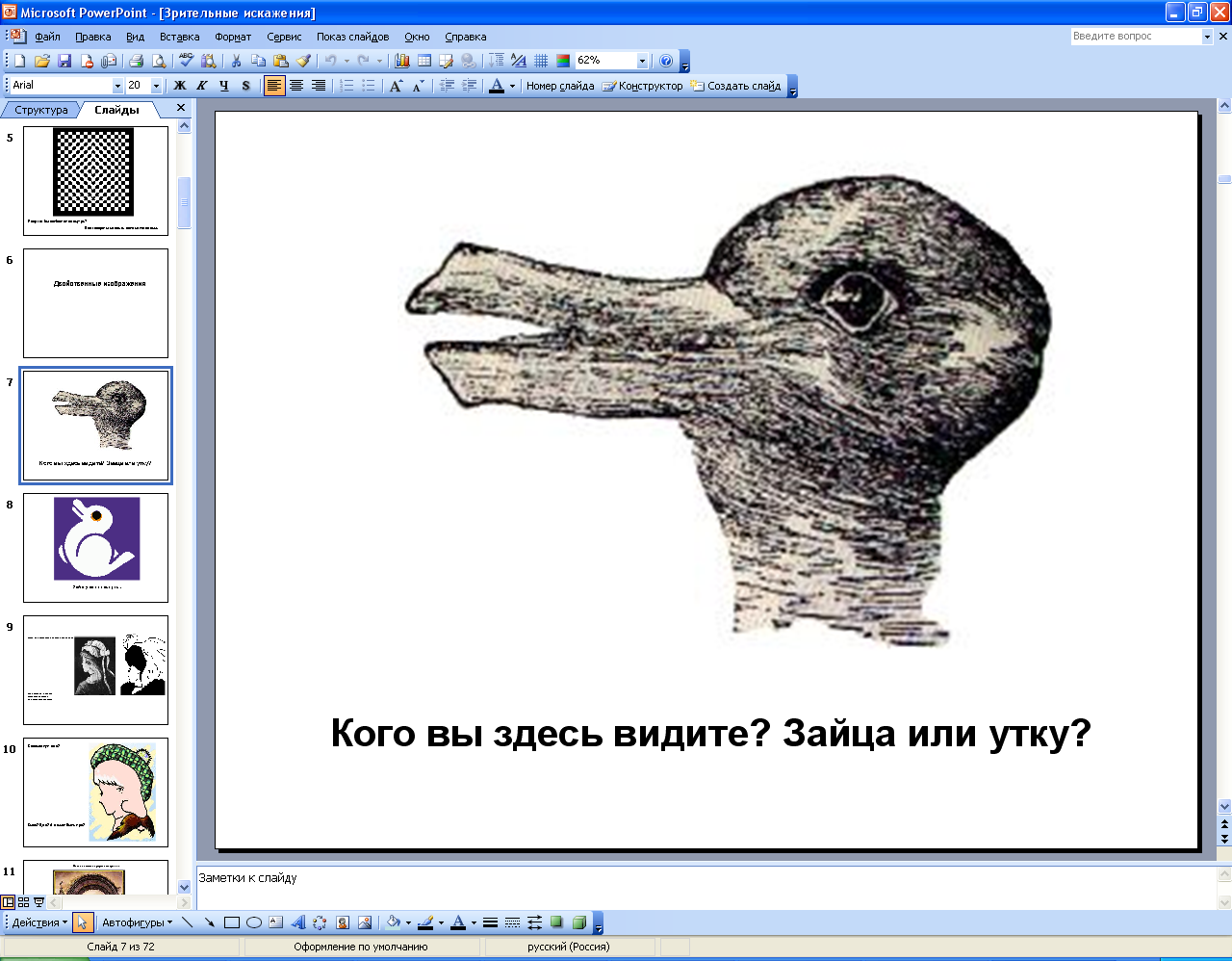Select the Line drawing tool
This screenshot has height=961, width=1232.
[x=188, y=922]
